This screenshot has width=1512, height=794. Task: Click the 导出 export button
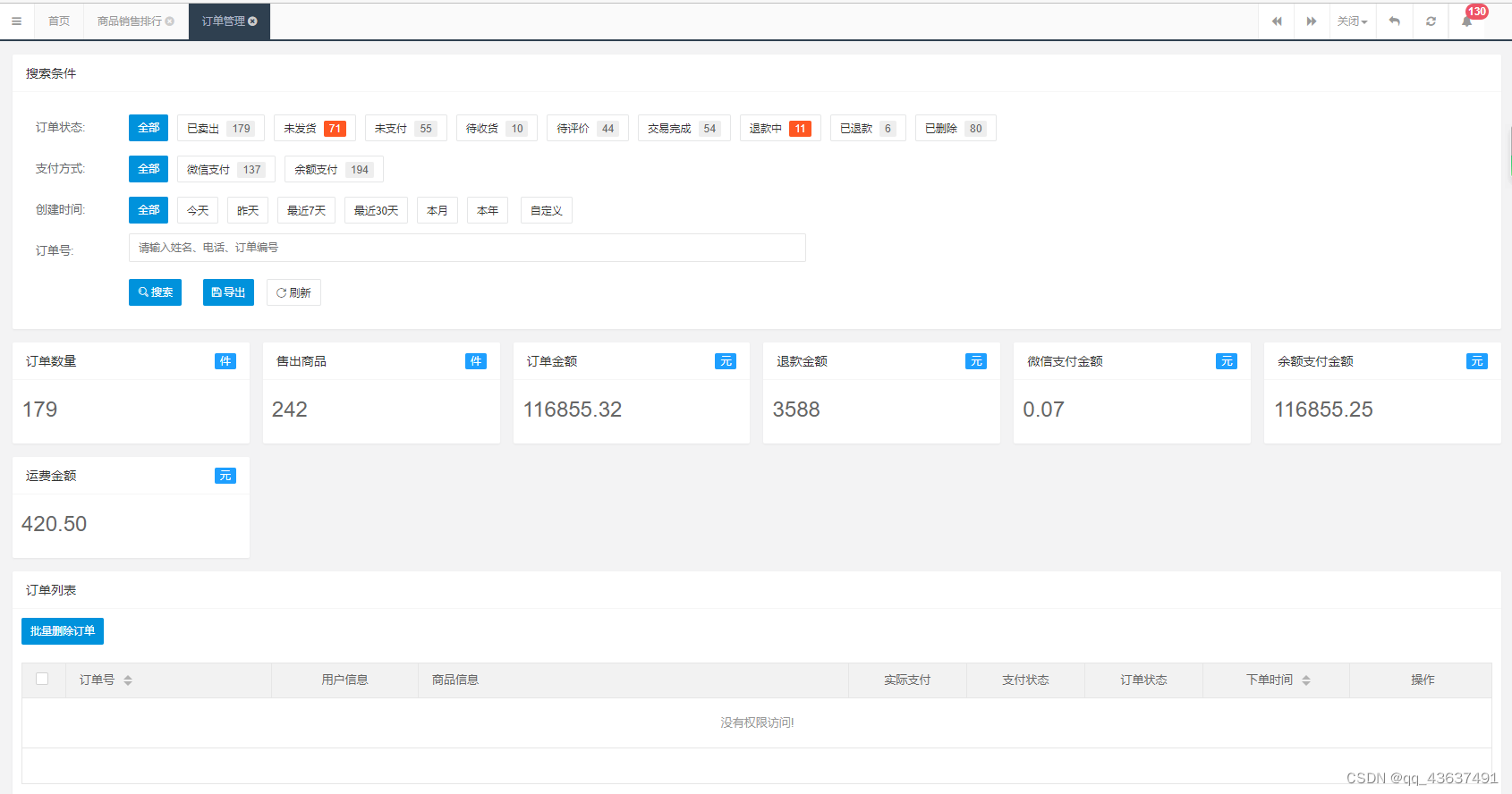[x=228, y=292]
